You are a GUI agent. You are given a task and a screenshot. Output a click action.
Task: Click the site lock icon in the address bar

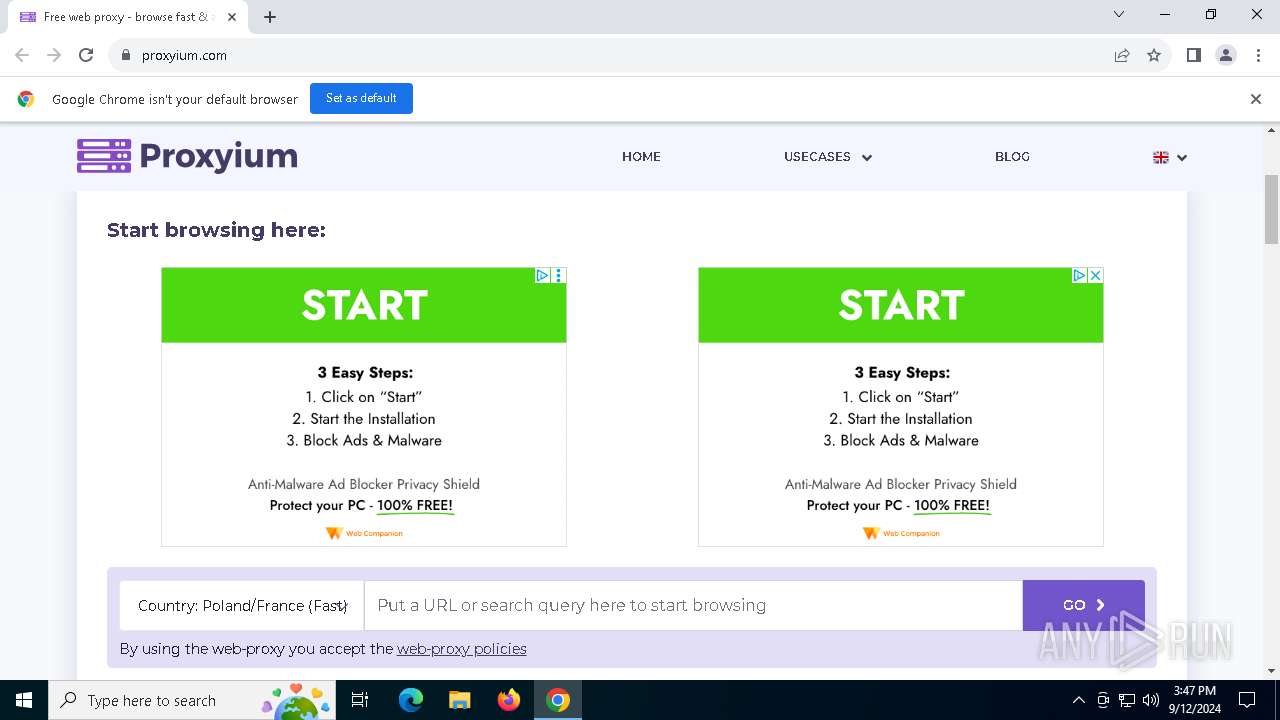[x=125, y=55]
